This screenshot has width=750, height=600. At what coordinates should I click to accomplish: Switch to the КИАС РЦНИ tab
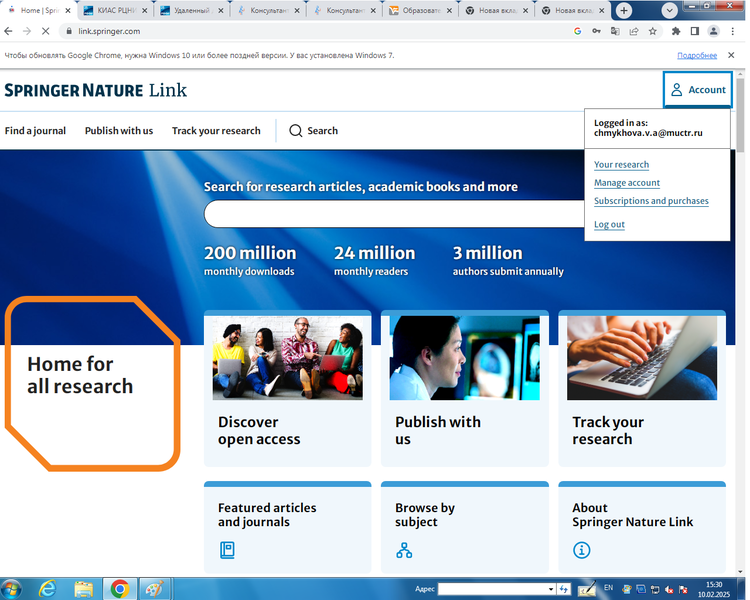click(115, 11)
